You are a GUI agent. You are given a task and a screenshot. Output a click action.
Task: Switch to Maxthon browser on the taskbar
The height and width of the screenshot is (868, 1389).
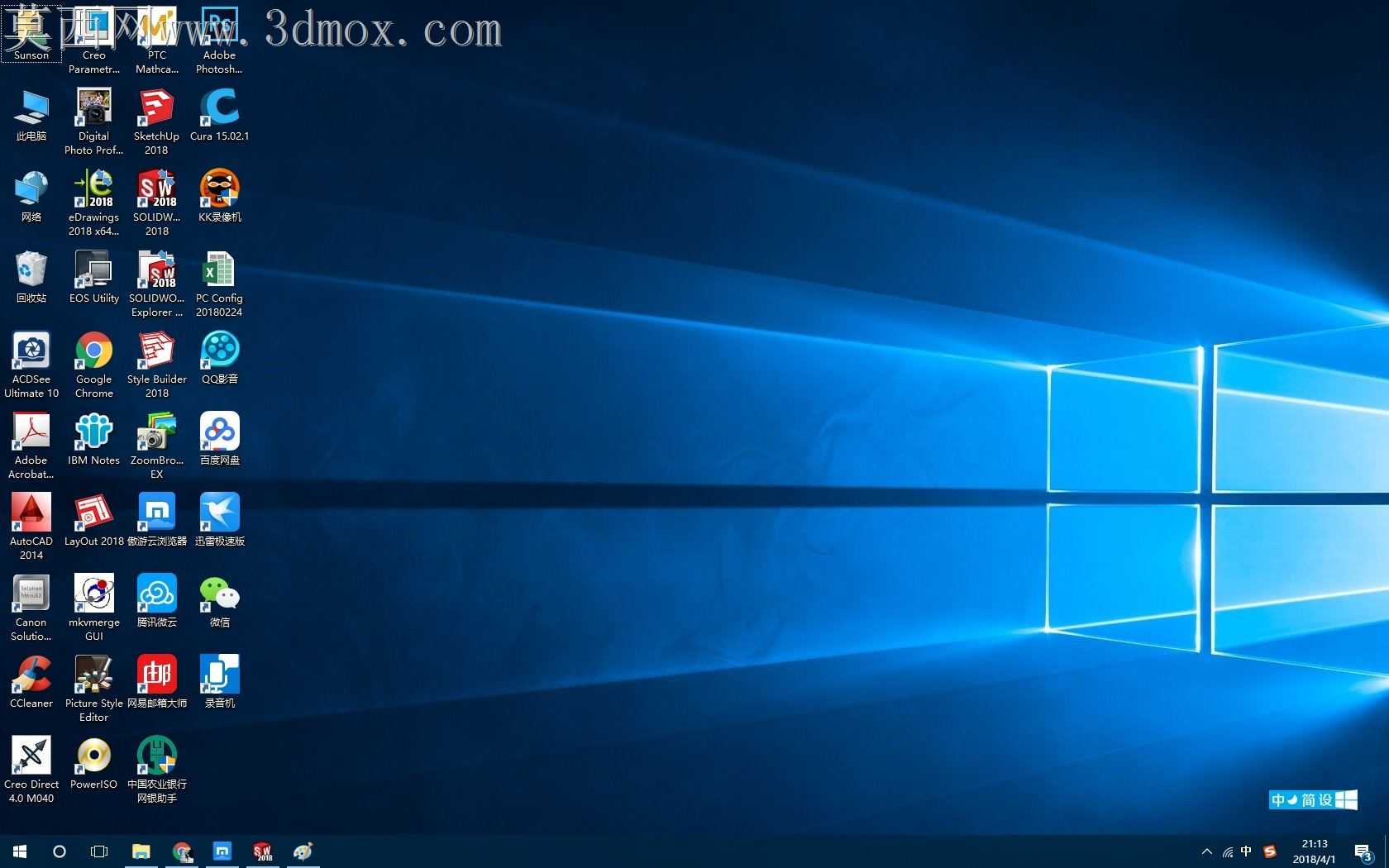(222, 851)
